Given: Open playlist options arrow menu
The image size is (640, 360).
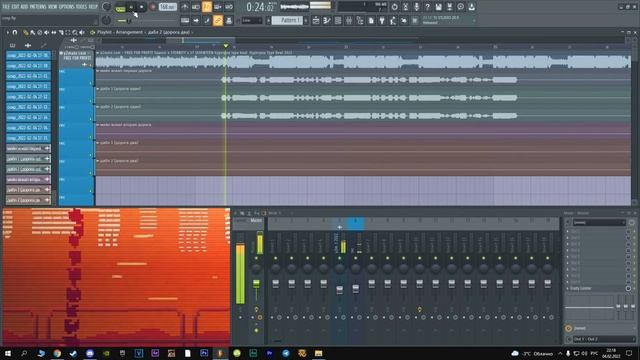Looking at the screenshot, I should tap(7, 32).
